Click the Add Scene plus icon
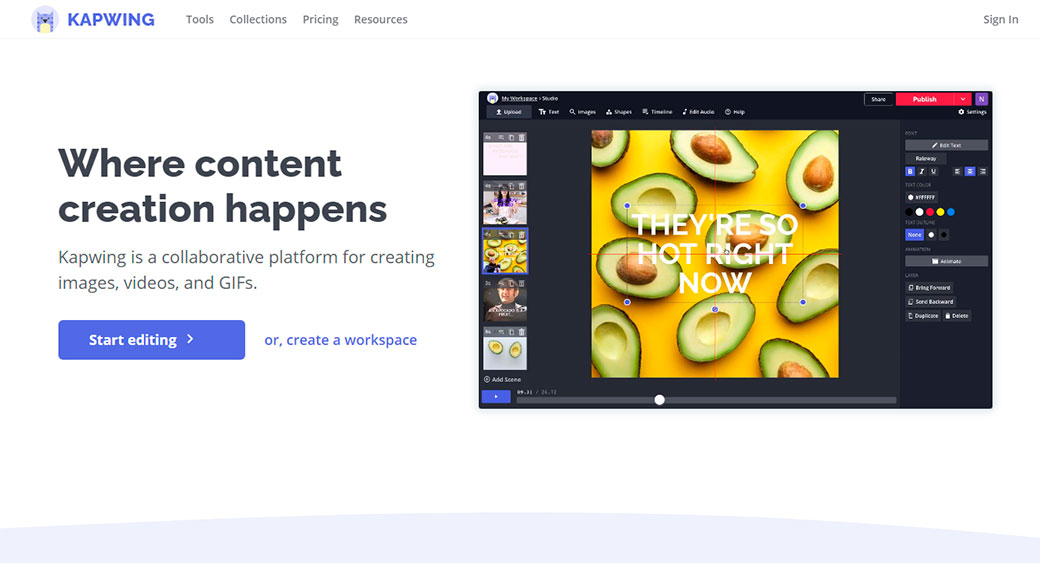Screen dimensions: 1040x563 (x=487, y=380)
